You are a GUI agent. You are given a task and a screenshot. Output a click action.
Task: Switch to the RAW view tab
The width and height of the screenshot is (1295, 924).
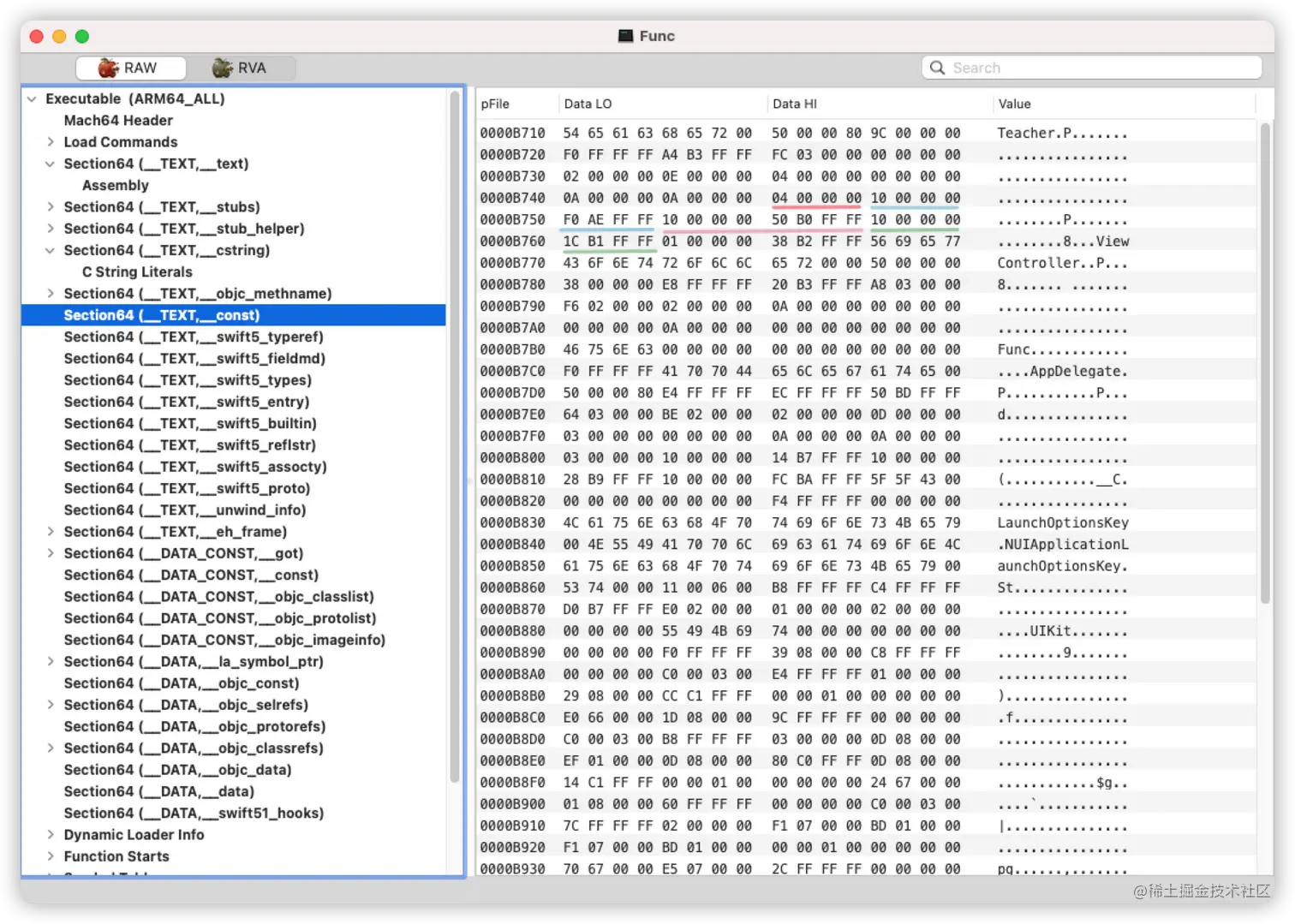pyautogui.click(x=130, y=68)
